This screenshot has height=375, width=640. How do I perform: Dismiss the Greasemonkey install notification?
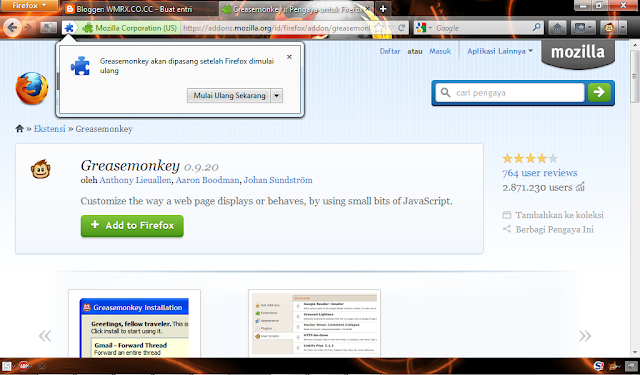point(289,57)
